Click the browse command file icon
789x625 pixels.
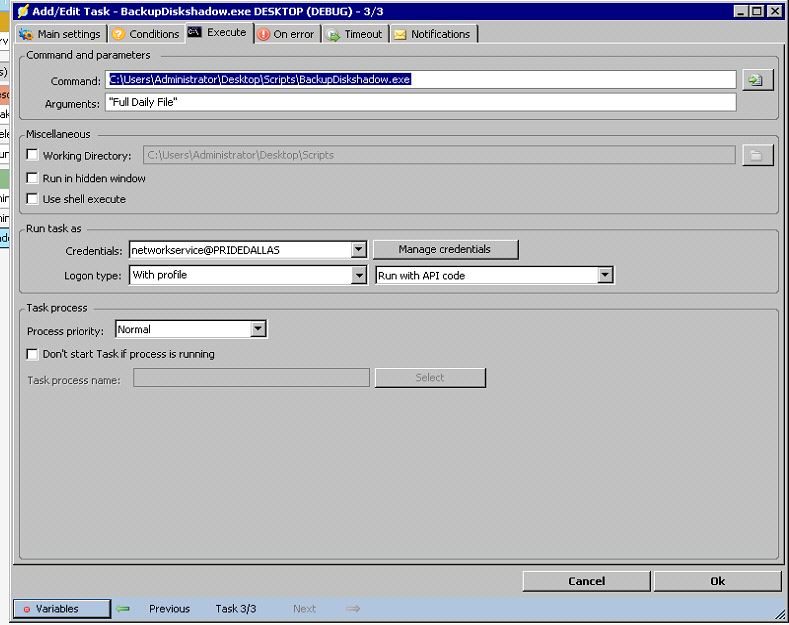coord(757,80)
